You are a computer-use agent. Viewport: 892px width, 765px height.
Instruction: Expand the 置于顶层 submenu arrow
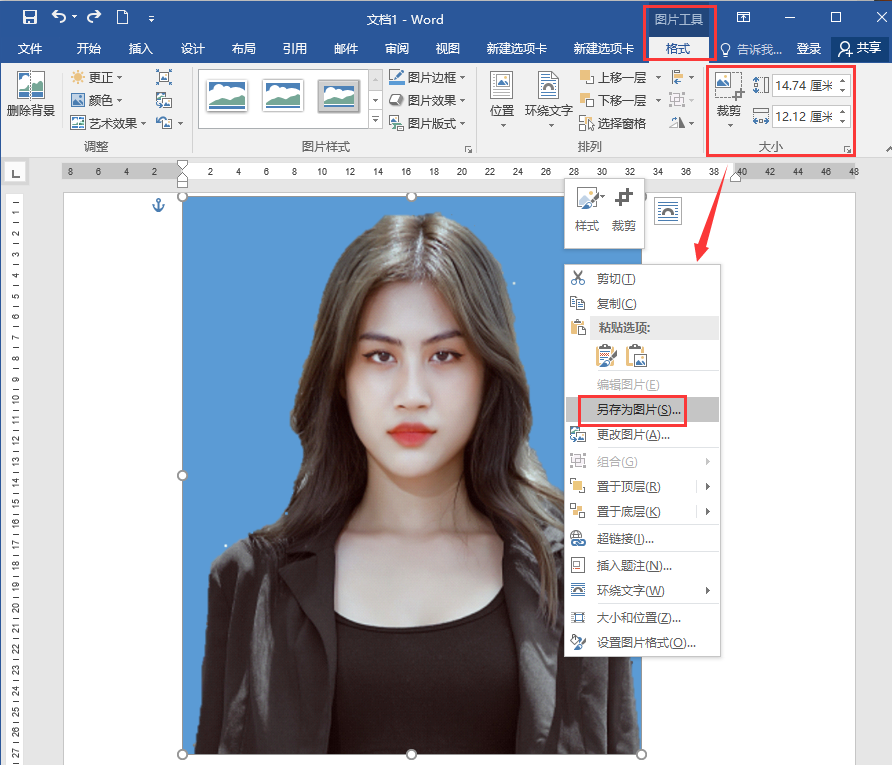708,487
